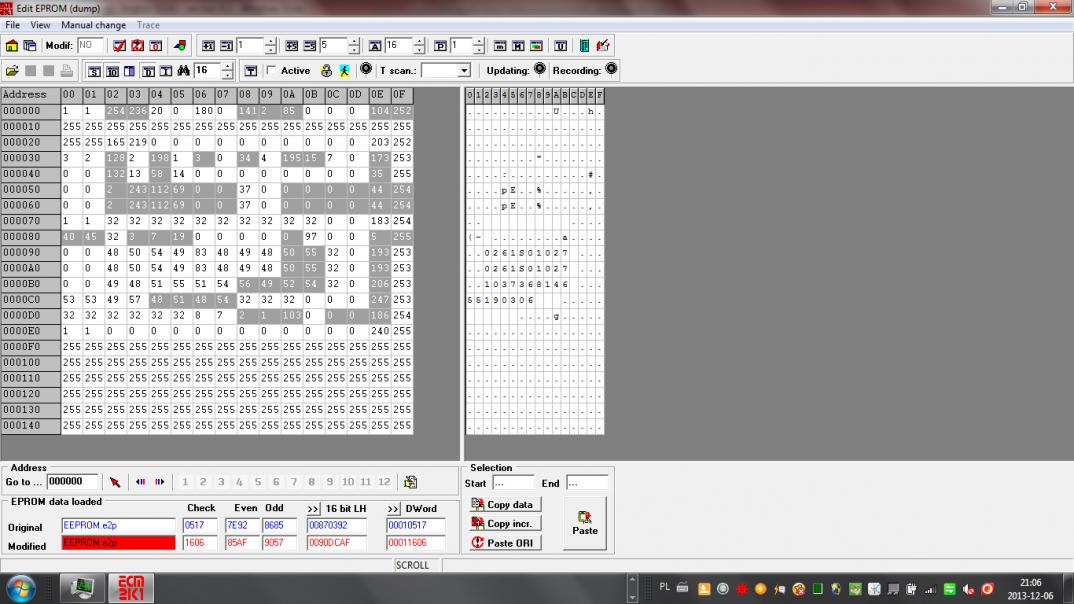The width and height of the screenshot is (1074, 604).
Task: Expand the DWord checksum arrows
Action: coord(393,509)
